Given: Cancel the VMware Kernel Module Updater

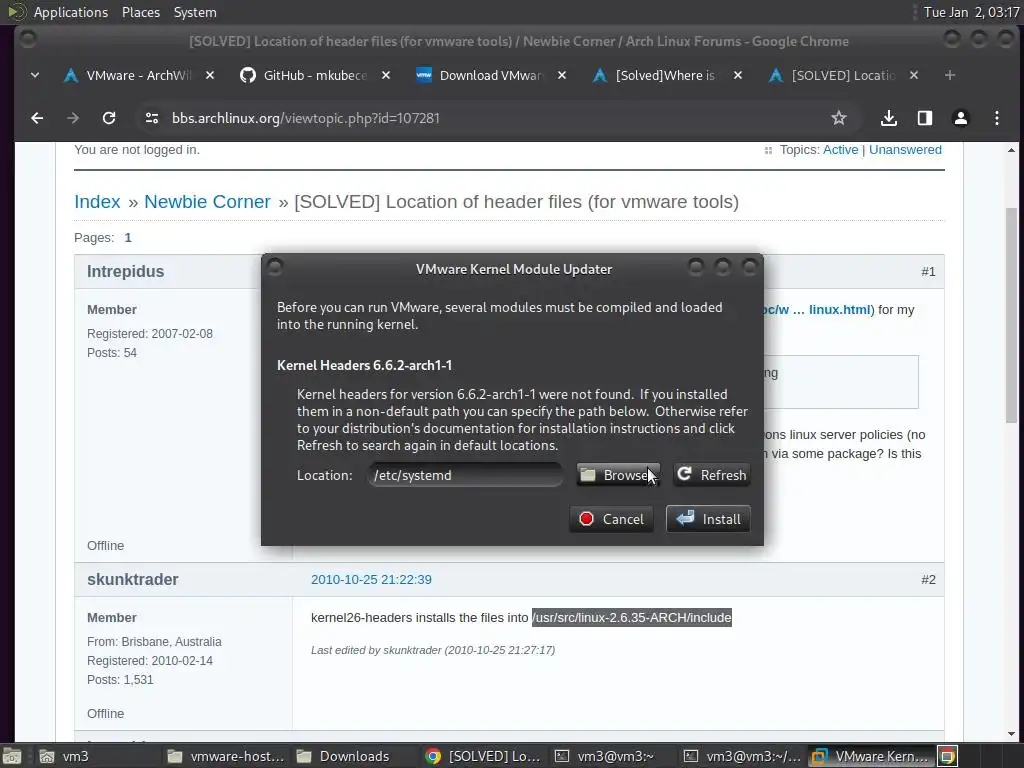Looking at the screenshot, I should tap(611, 519).
